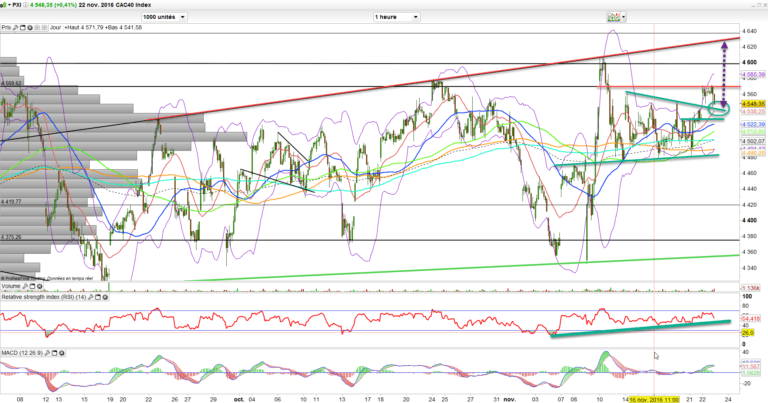Click the yellow 4 548,35 current price tag
The image size is (768, 403).
coord(752,103)
